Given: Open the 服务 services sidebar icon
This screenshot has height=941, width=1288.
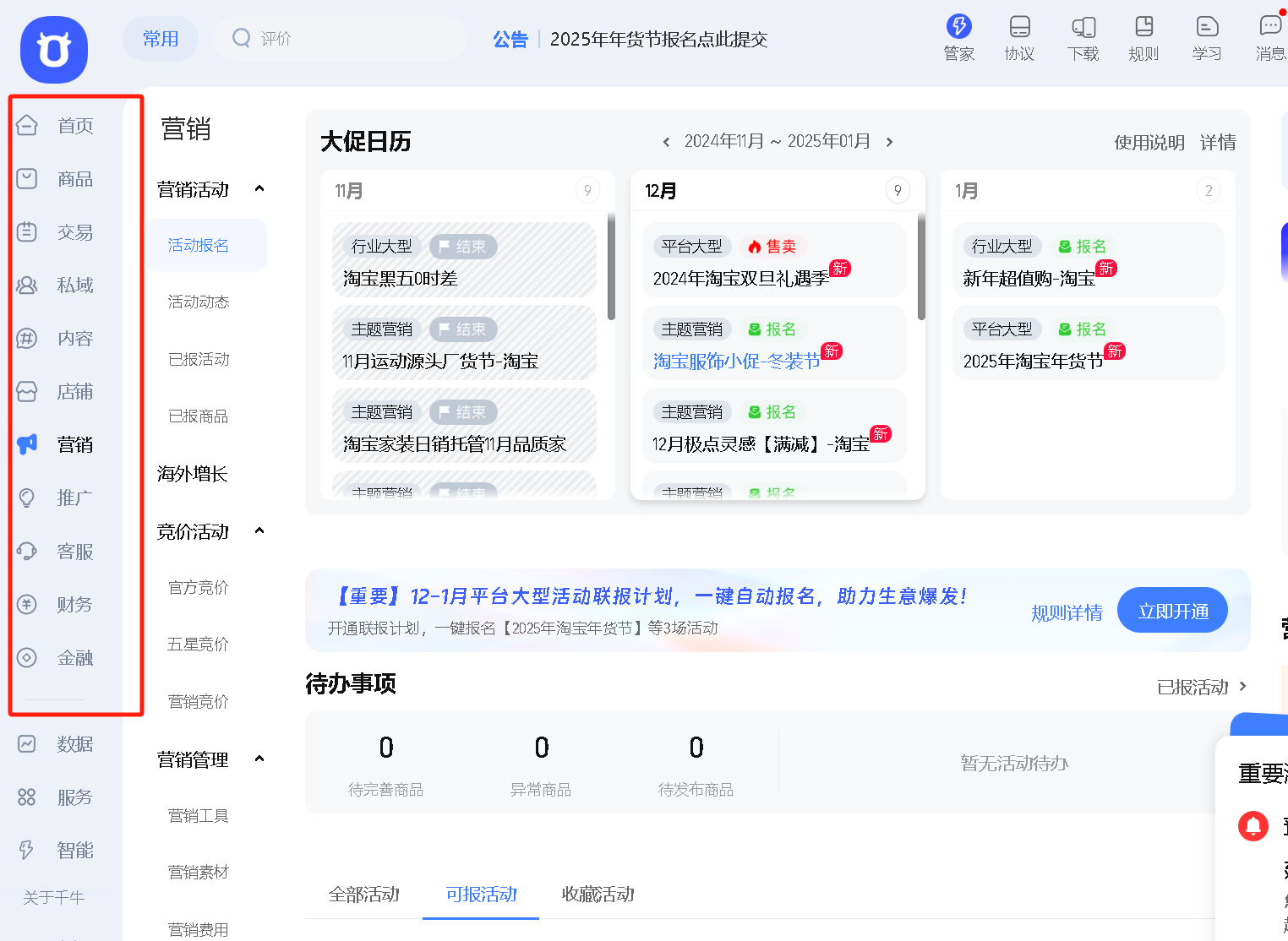Looking at the screenshot, I should pyautogui.click(x=27, y=797).
